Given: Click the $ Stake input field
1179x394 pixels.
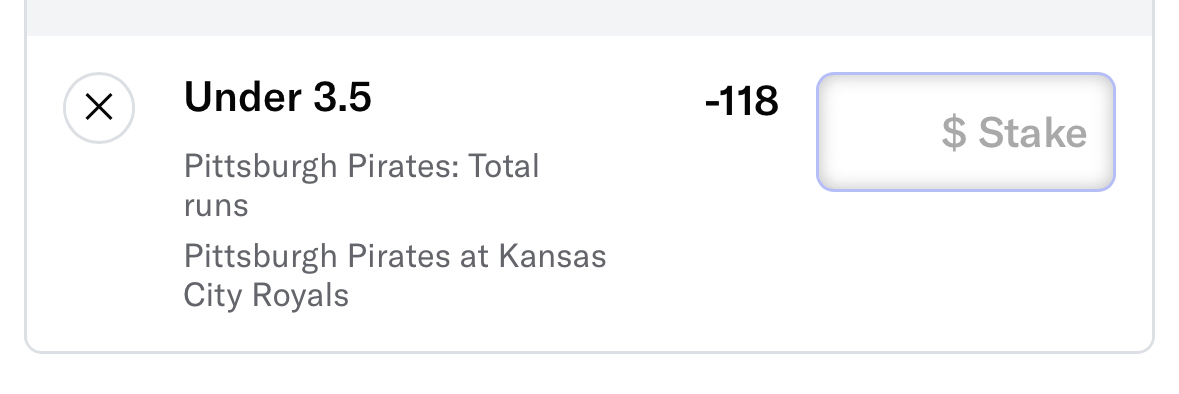Looking at the screenshot, I should coord(965,132).
